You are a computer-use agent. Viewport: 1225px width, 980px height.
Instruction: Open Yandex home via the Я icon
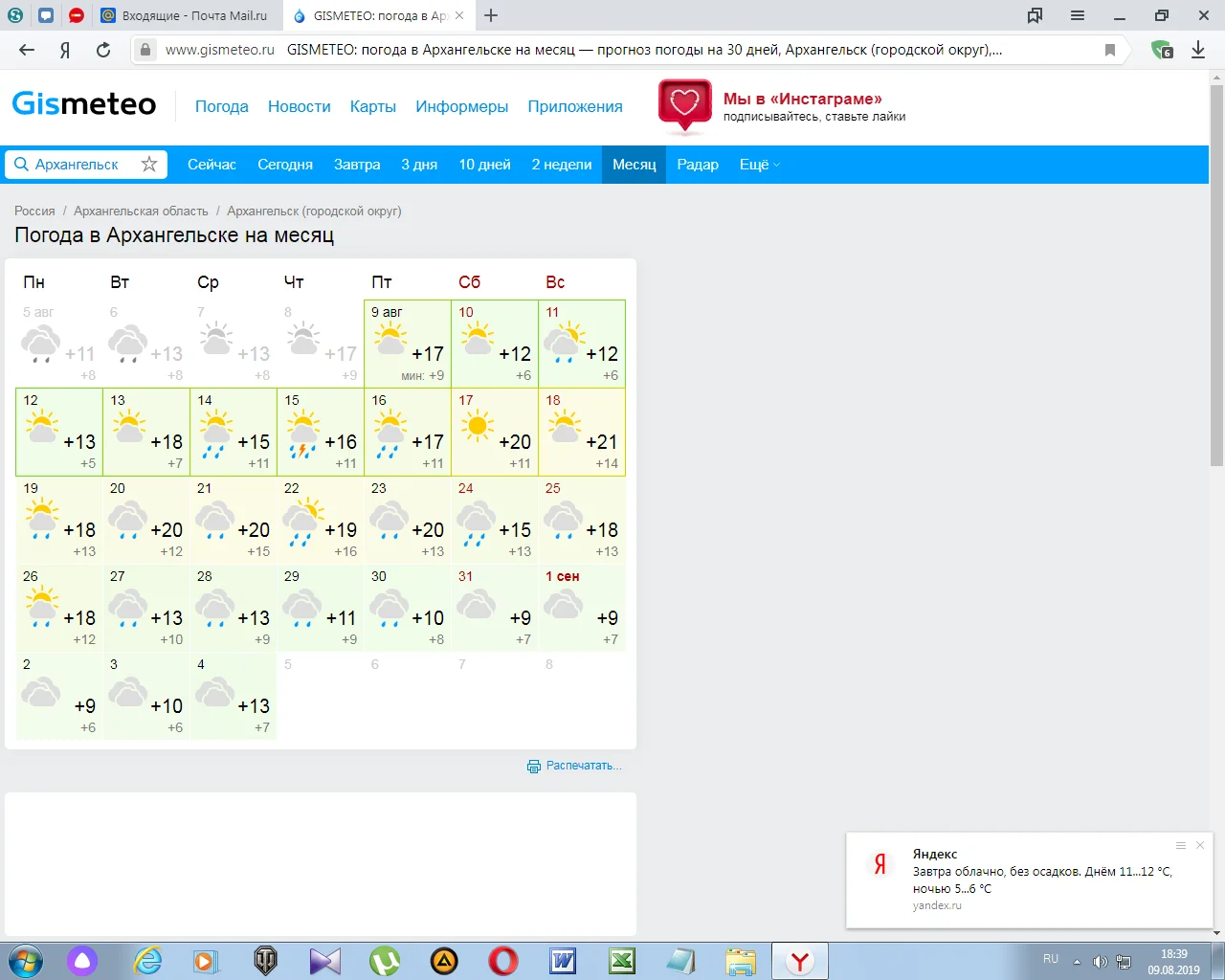click(x=65, y=50)
